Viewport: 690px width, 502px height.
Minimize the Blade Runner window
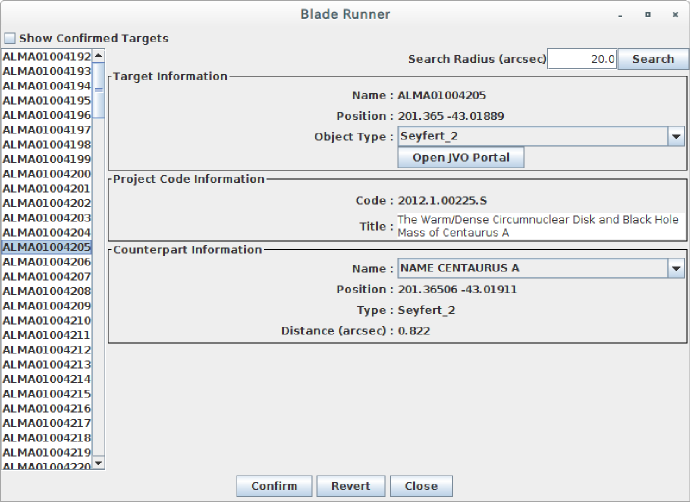(620, 15)
